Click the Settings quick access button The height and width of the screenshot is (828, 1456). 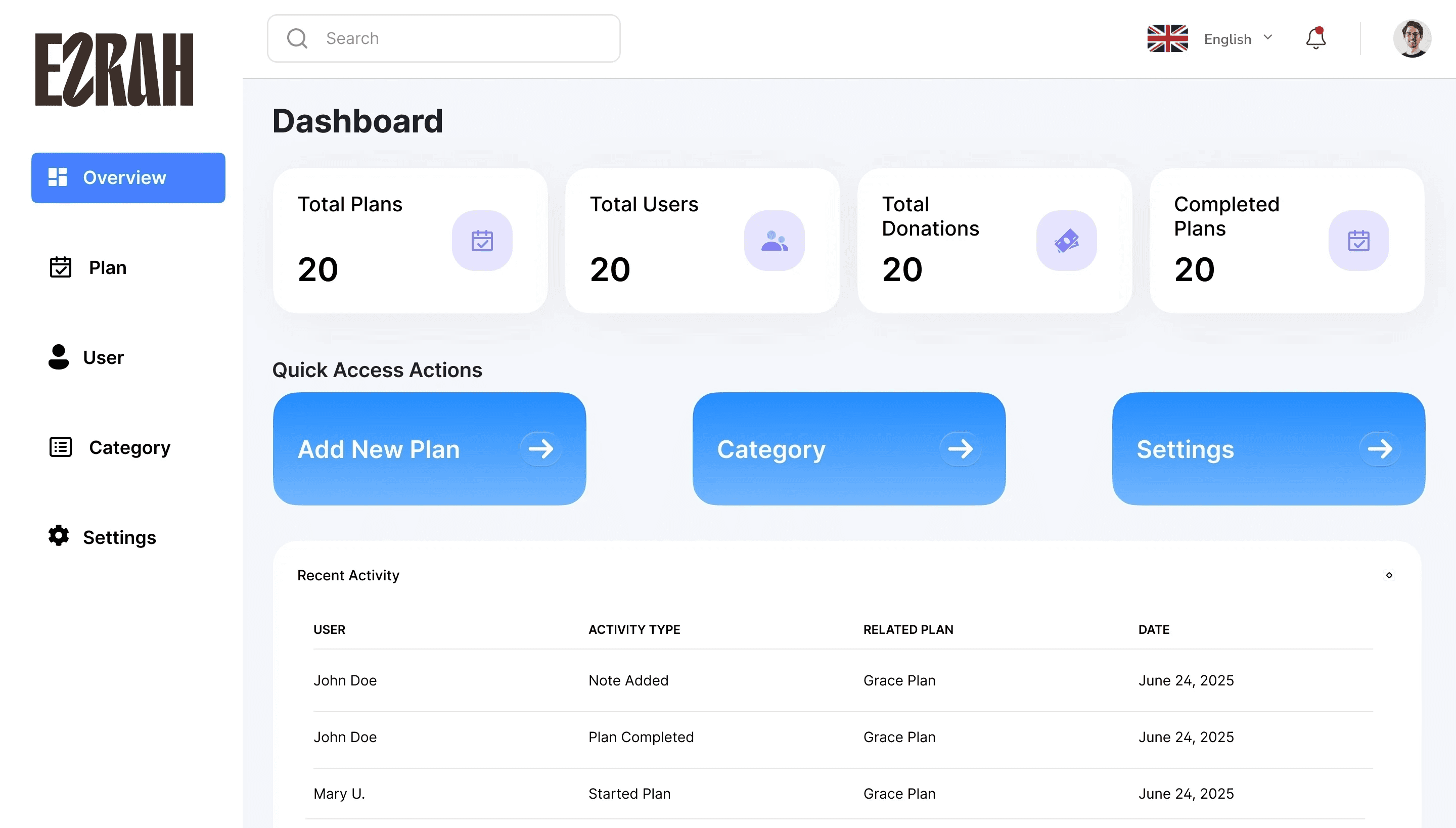click(1268, 449)
